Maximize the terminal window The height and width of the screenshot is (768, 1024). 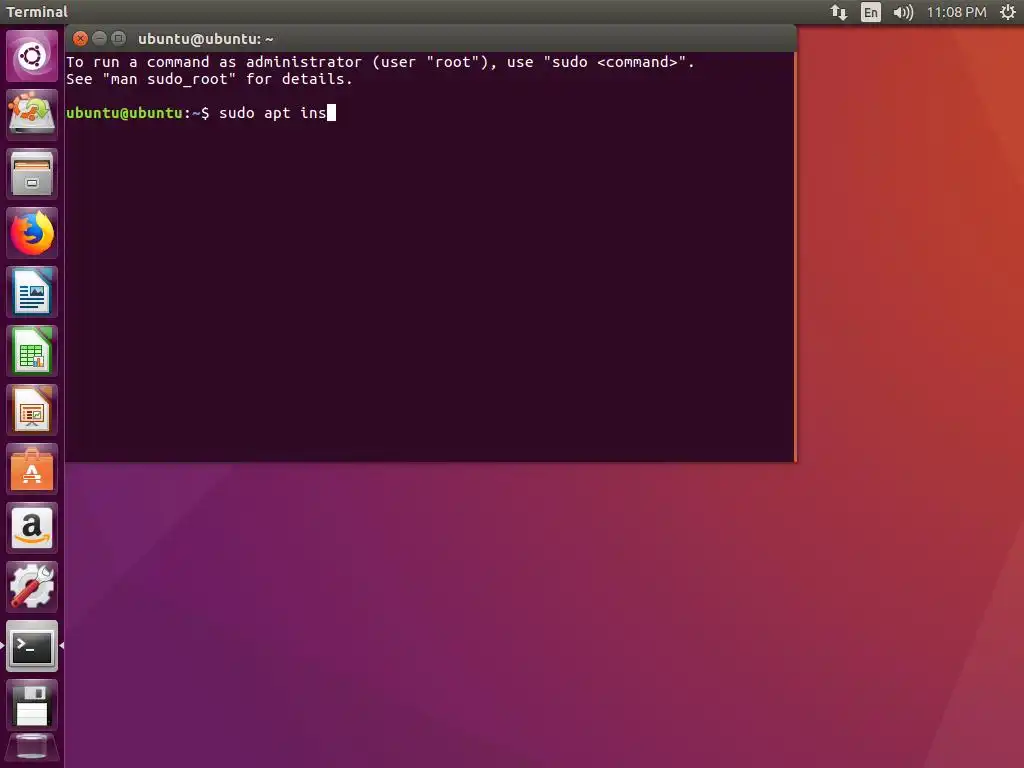click(118, 39)
